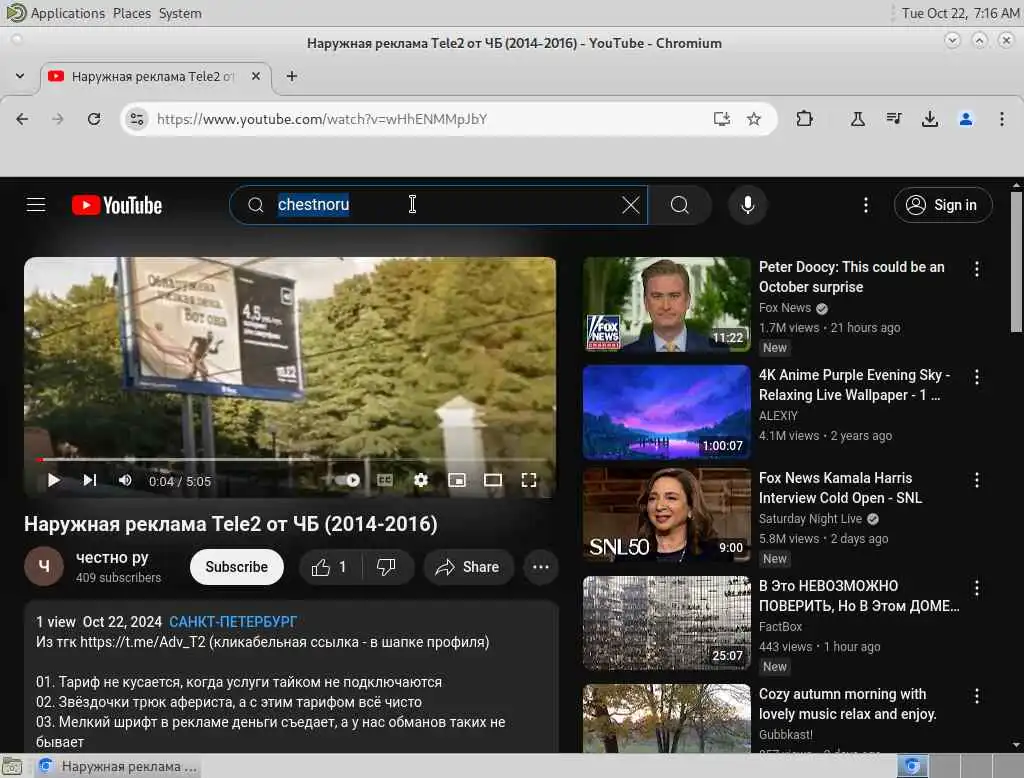Open Chromium three-dot main menu
Image resolution: width=1024 pixels, height=778 pixels.
tap(1002, 119)
